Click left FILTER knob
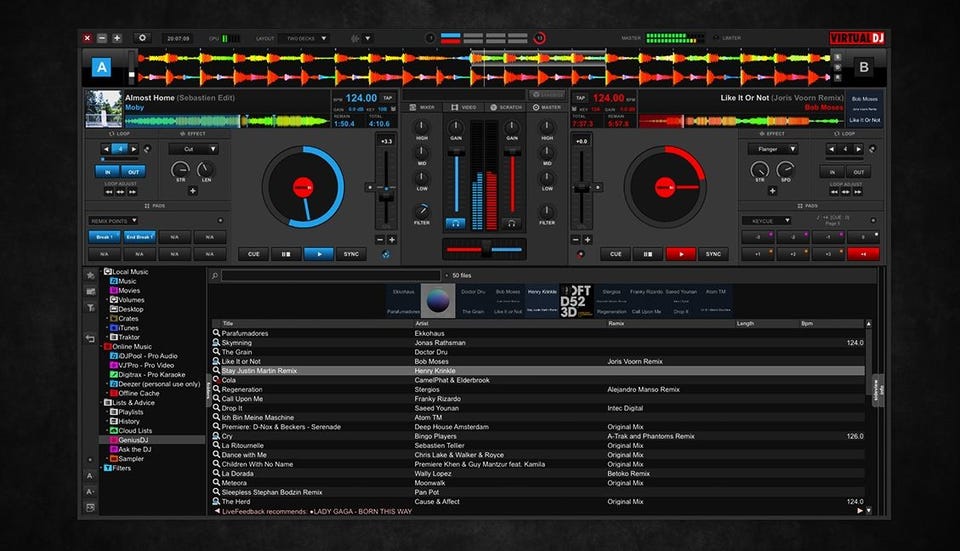The height and width of the screenshot is (551, 960). pos(422,211)
